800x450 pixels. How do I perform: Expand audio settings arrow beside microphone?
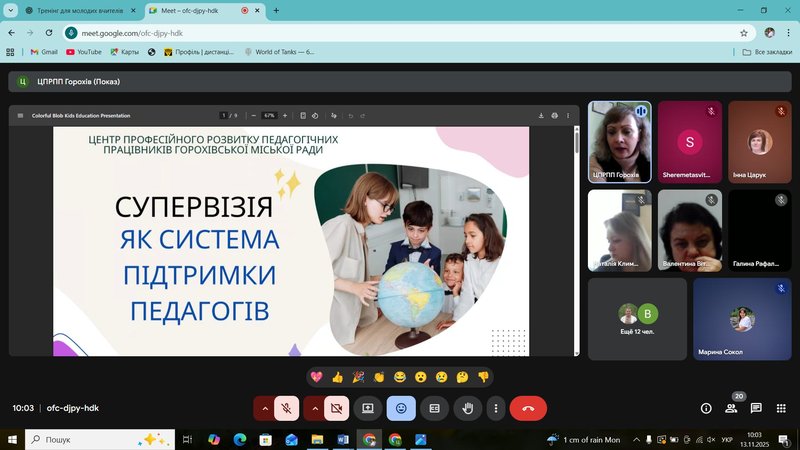[x=264, y=408]
